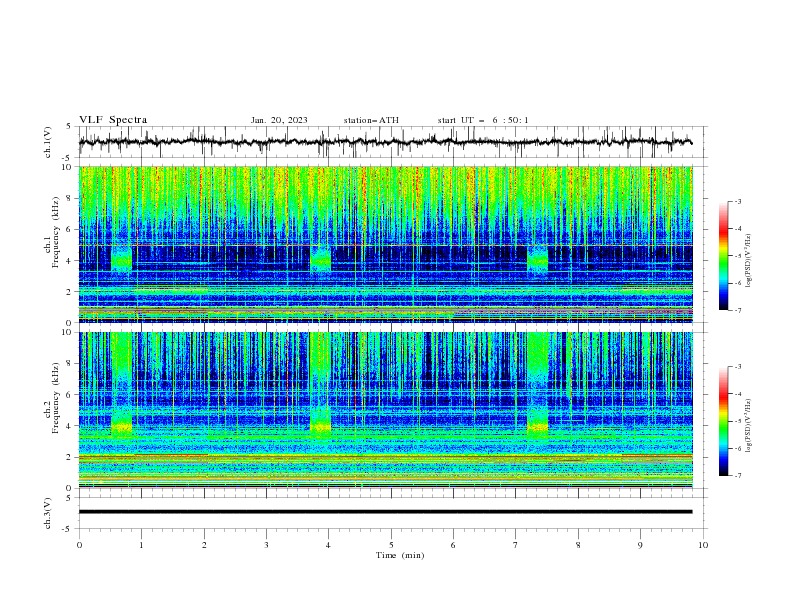The height and width of the screenshot is (612, 792).
Task: Click the time axis tick label "1"
Action: pos(141,545)
